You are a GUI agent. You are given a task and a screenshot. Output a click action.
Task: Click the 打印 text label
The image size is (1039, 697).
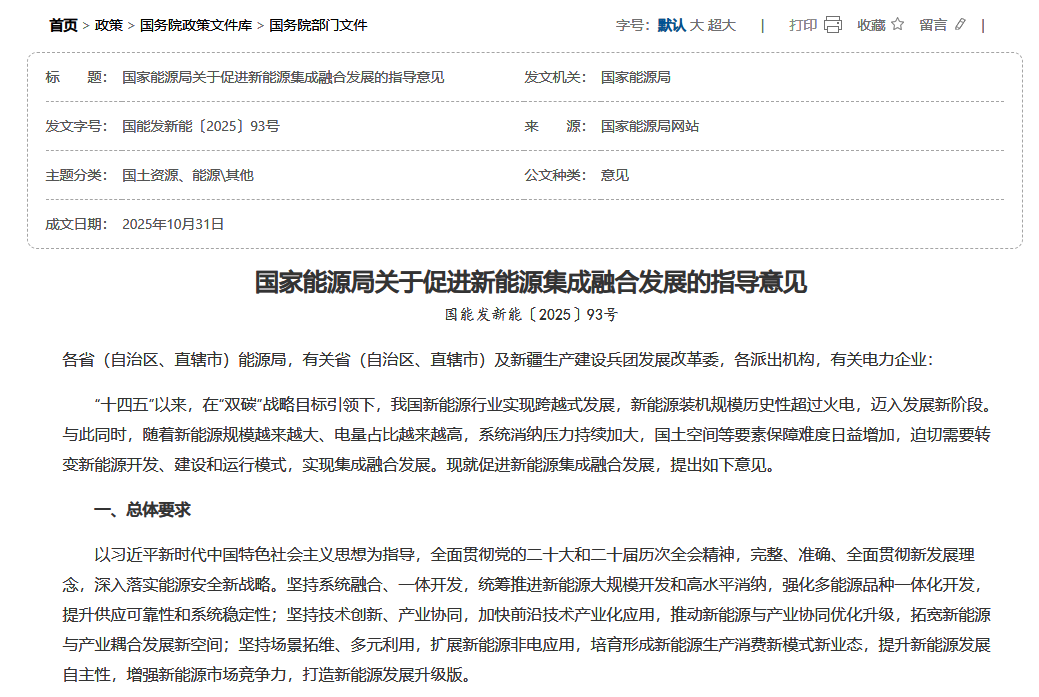[x=803, y=25]
